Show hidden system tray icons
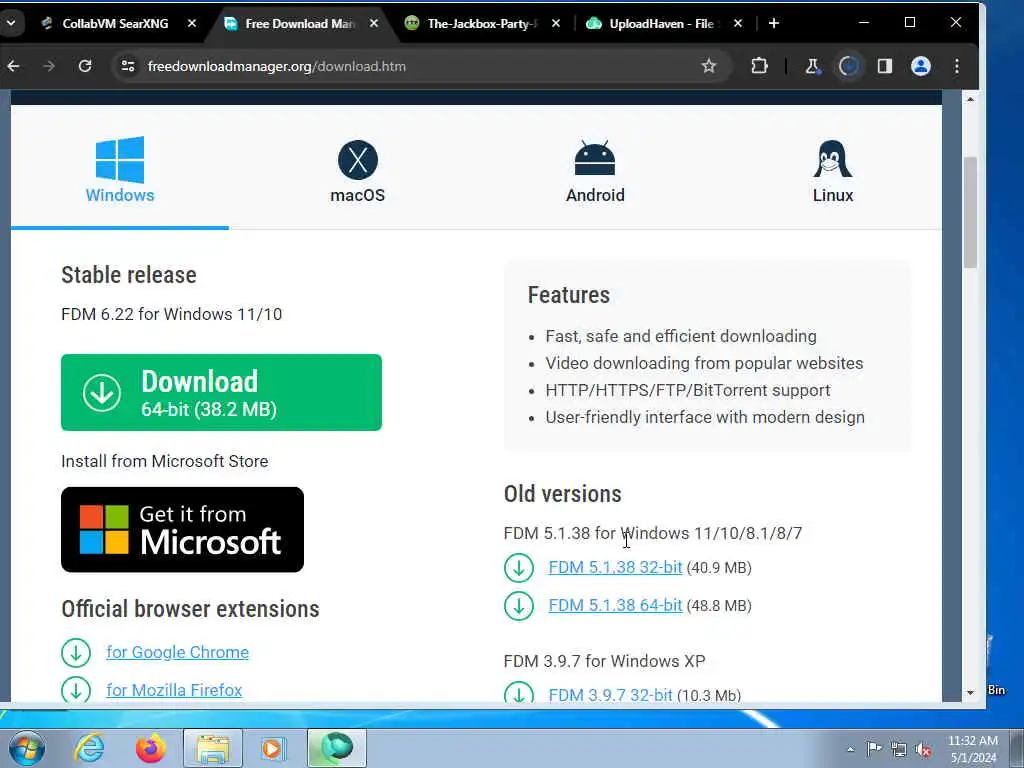This screenshot has height=768, width=1024. pyautogui.click(x=850, y=749)
